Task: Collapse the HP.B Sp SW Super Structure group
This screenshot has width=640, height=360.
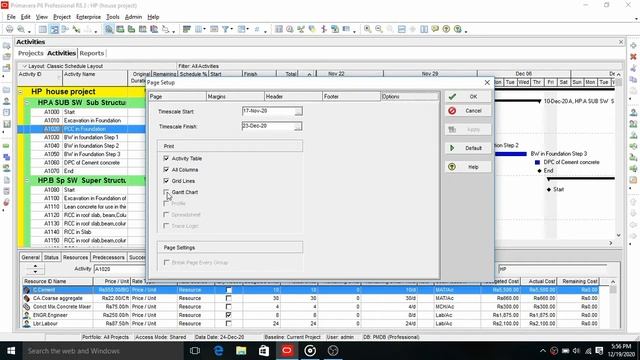Action: (x=27, y=180)
